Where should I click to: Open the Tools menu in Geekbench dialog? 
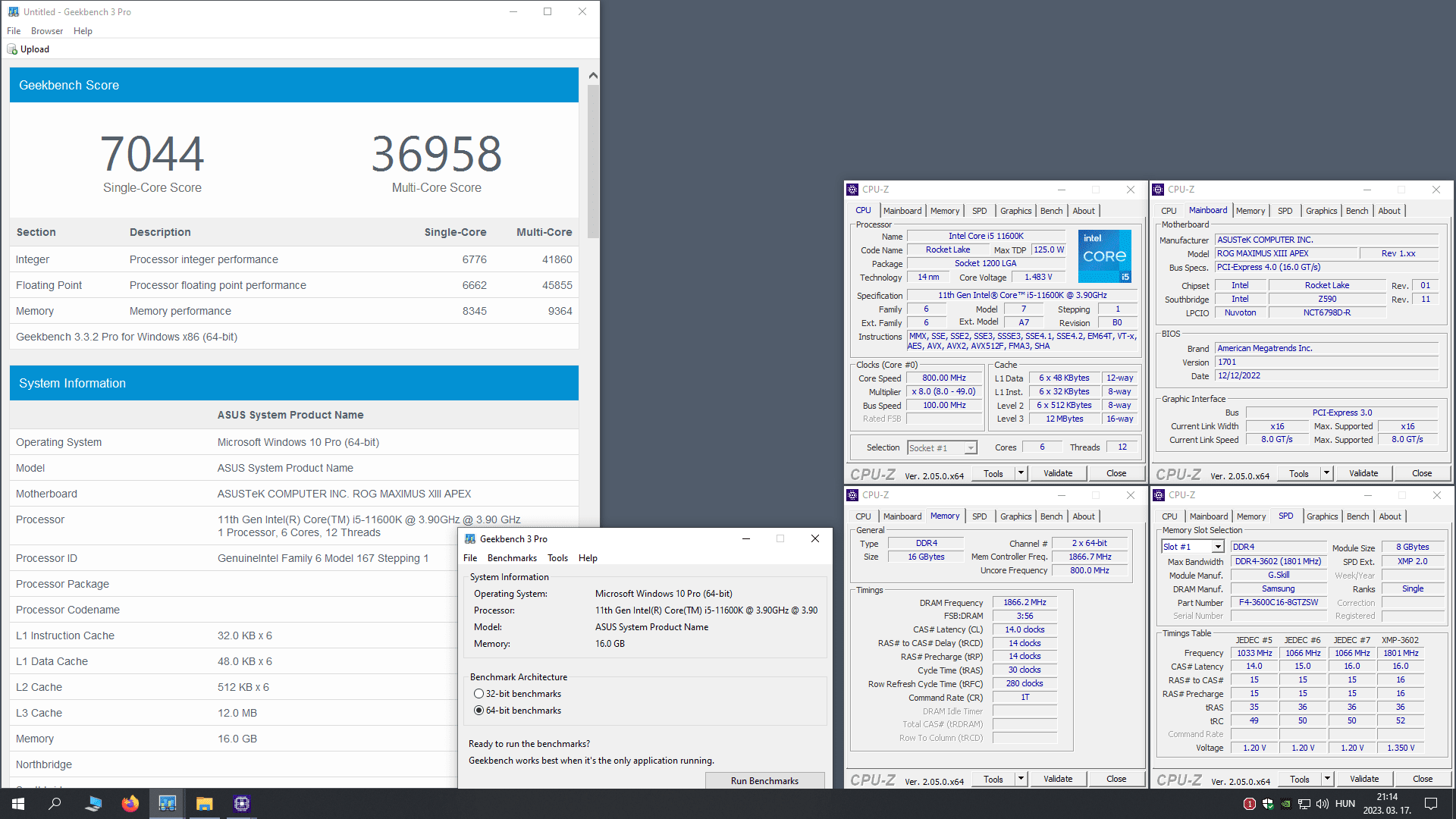(x=557, y=558)
